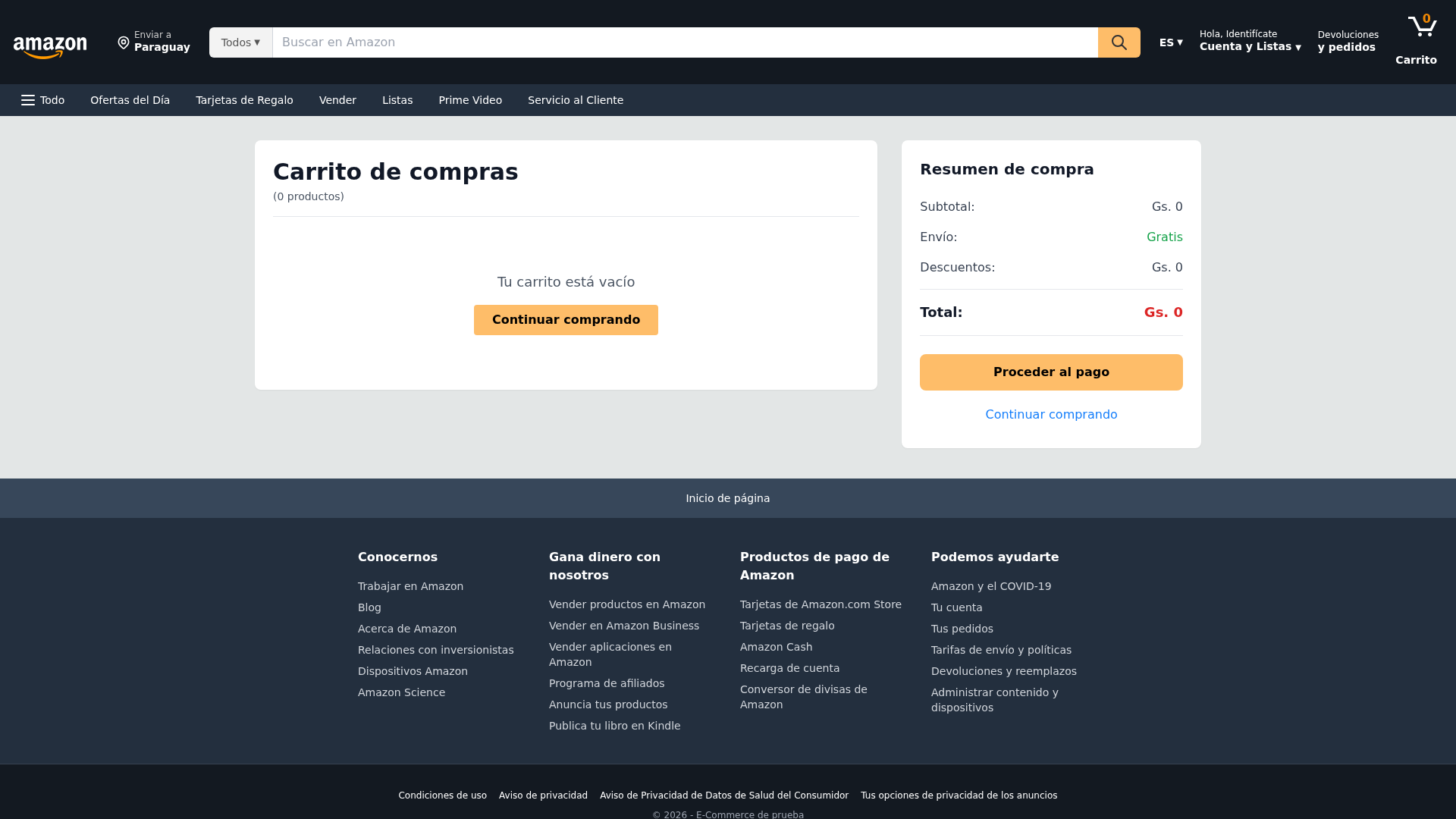Open Condiciones de uso link
The width and height of the screenshot is (1456, 819).
click(x=442, y=795)
